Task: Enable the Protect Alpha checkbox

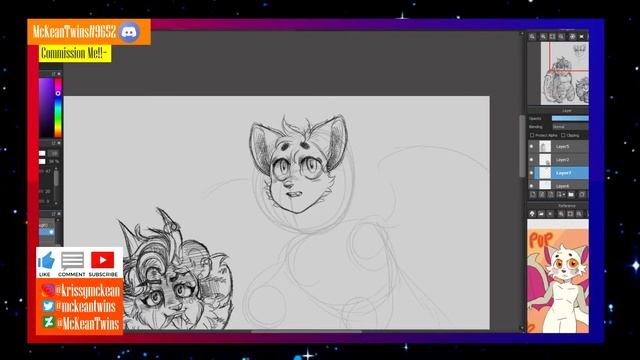Action: coord(532,135)
